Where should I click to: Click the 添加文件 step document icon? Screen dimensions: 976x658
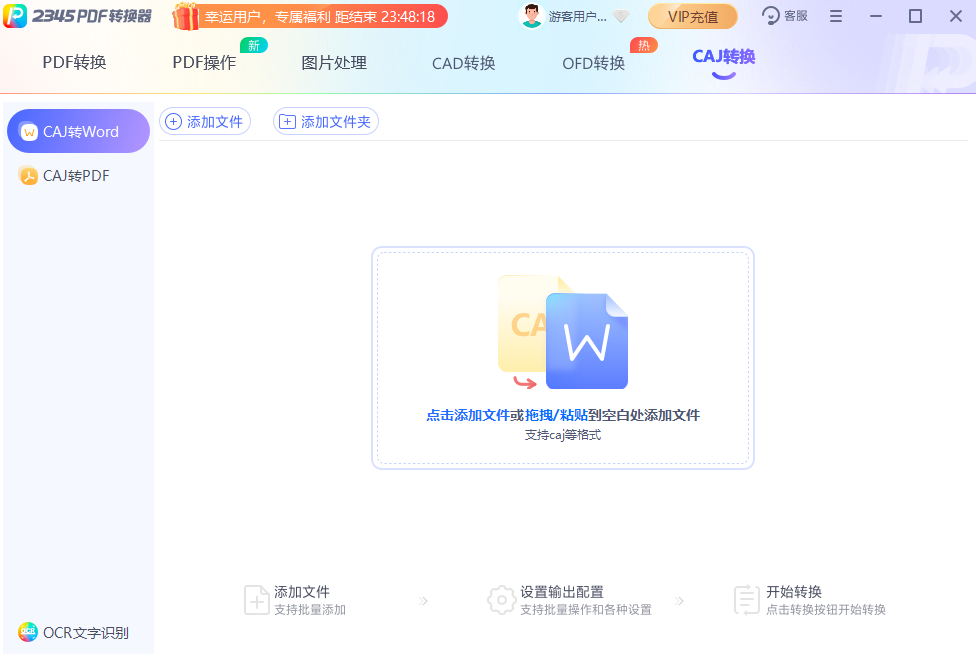(x=256, y=600)
